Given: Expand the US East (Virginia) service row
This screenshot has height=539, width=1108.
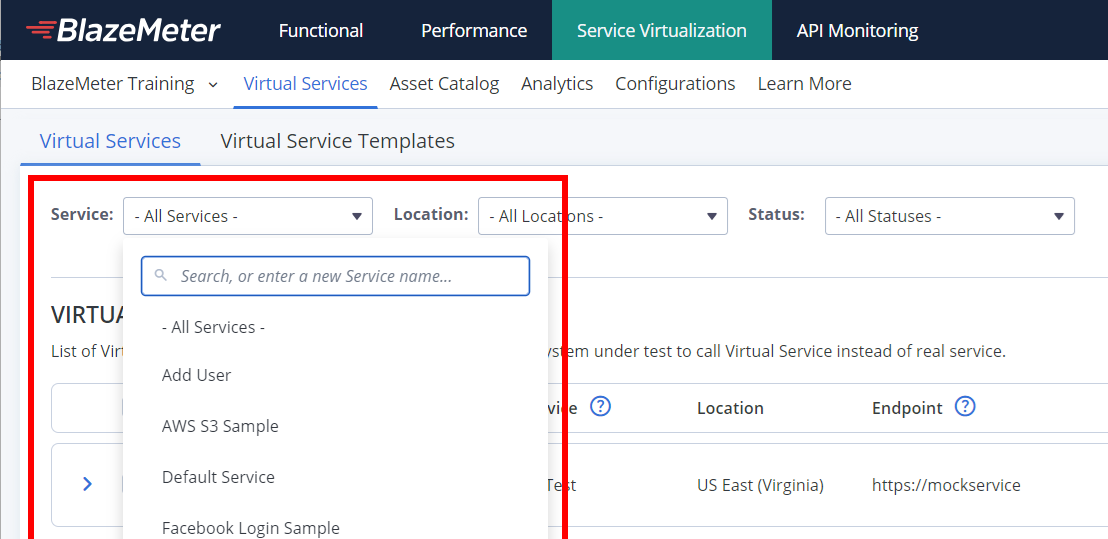Looking at the screenshot, I should click(x=87, y=484).
